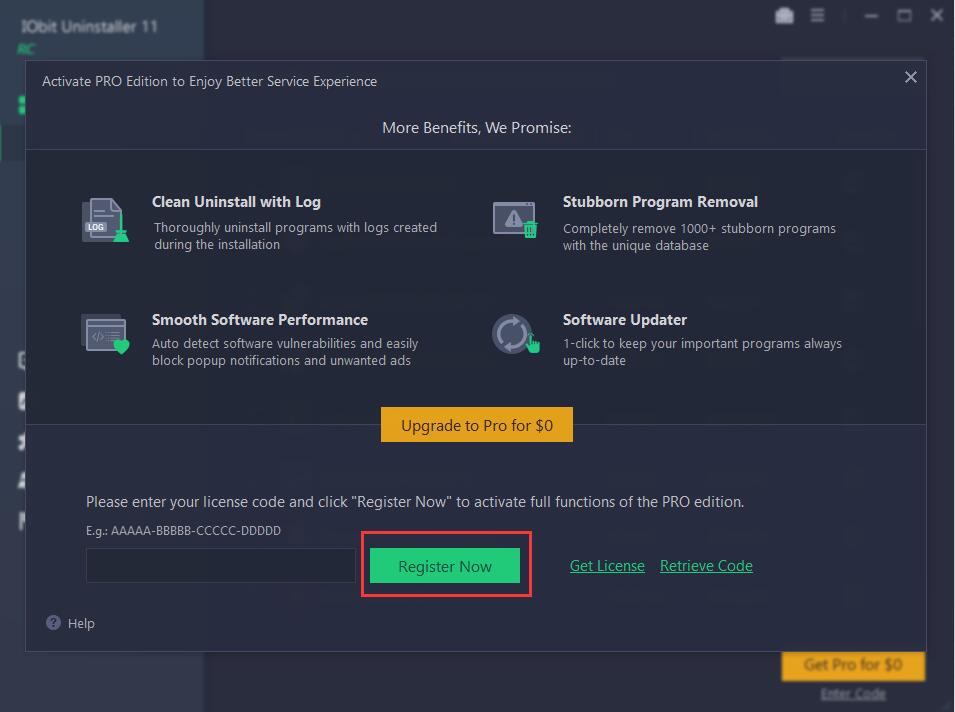Minimize the IObit Uninstaller window
The width and height of the screenshot is (955, 712).
tap(872, 16)
